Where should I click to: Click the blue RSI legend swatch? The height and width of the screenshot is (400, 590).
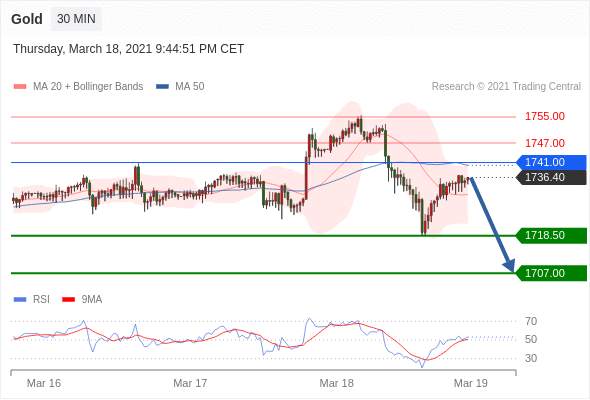coord(20,300)
